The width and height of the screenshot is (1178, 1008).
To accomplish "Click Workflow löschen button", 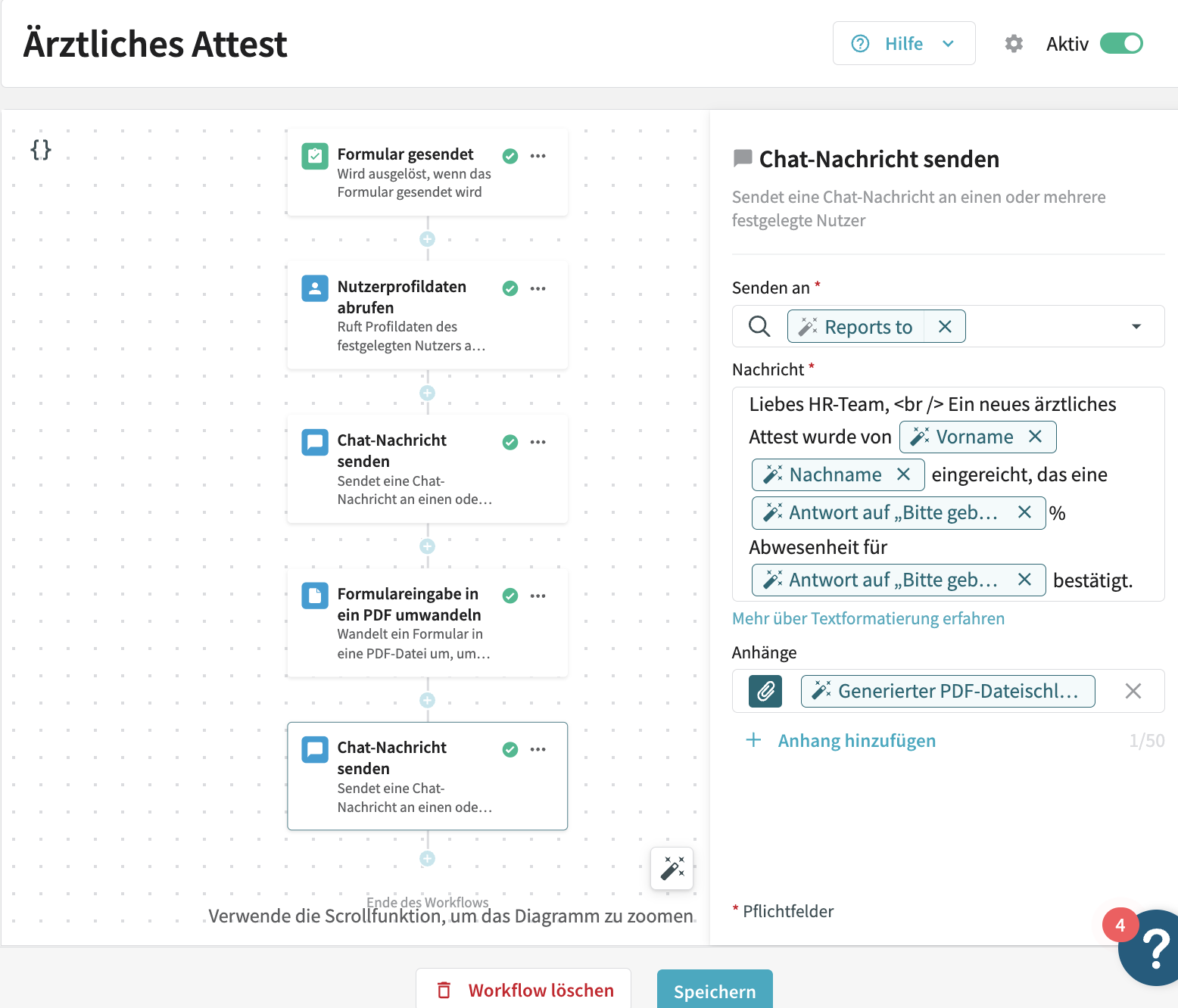I will (x=524, y=991).
